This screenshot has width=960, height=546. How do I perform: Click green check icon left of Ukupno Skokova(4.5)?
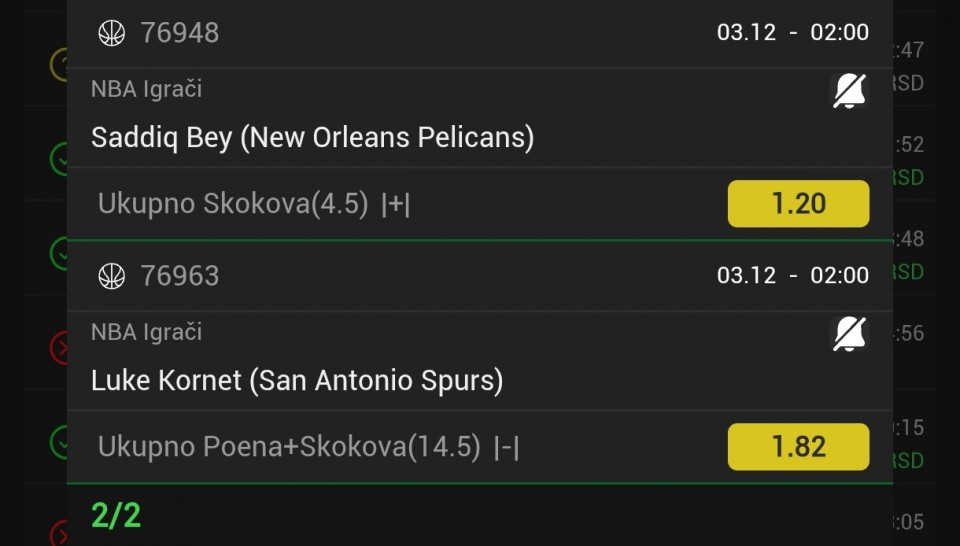(60, 160)
